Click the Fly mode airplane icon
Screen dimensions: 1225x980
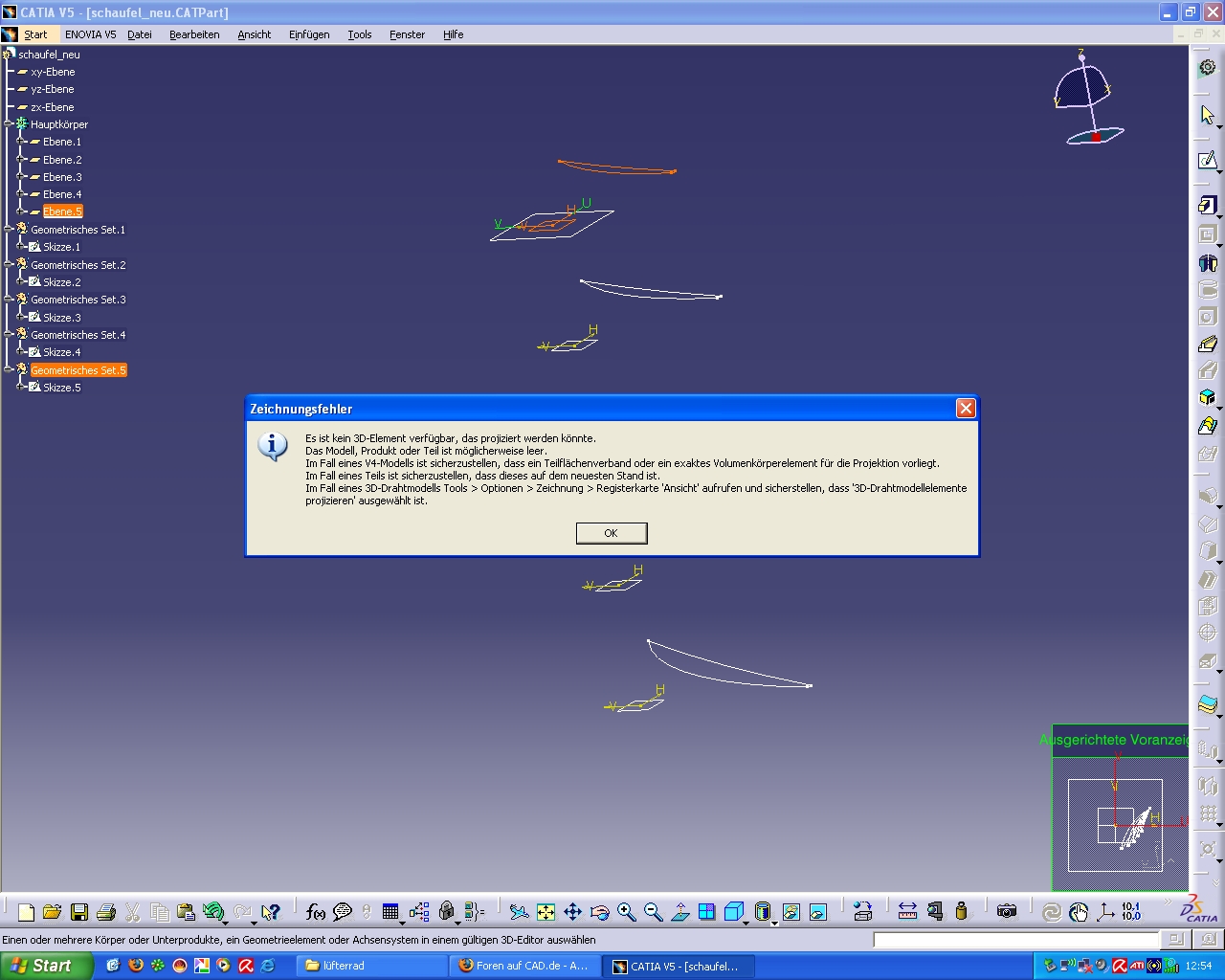(x=519, y=912)
